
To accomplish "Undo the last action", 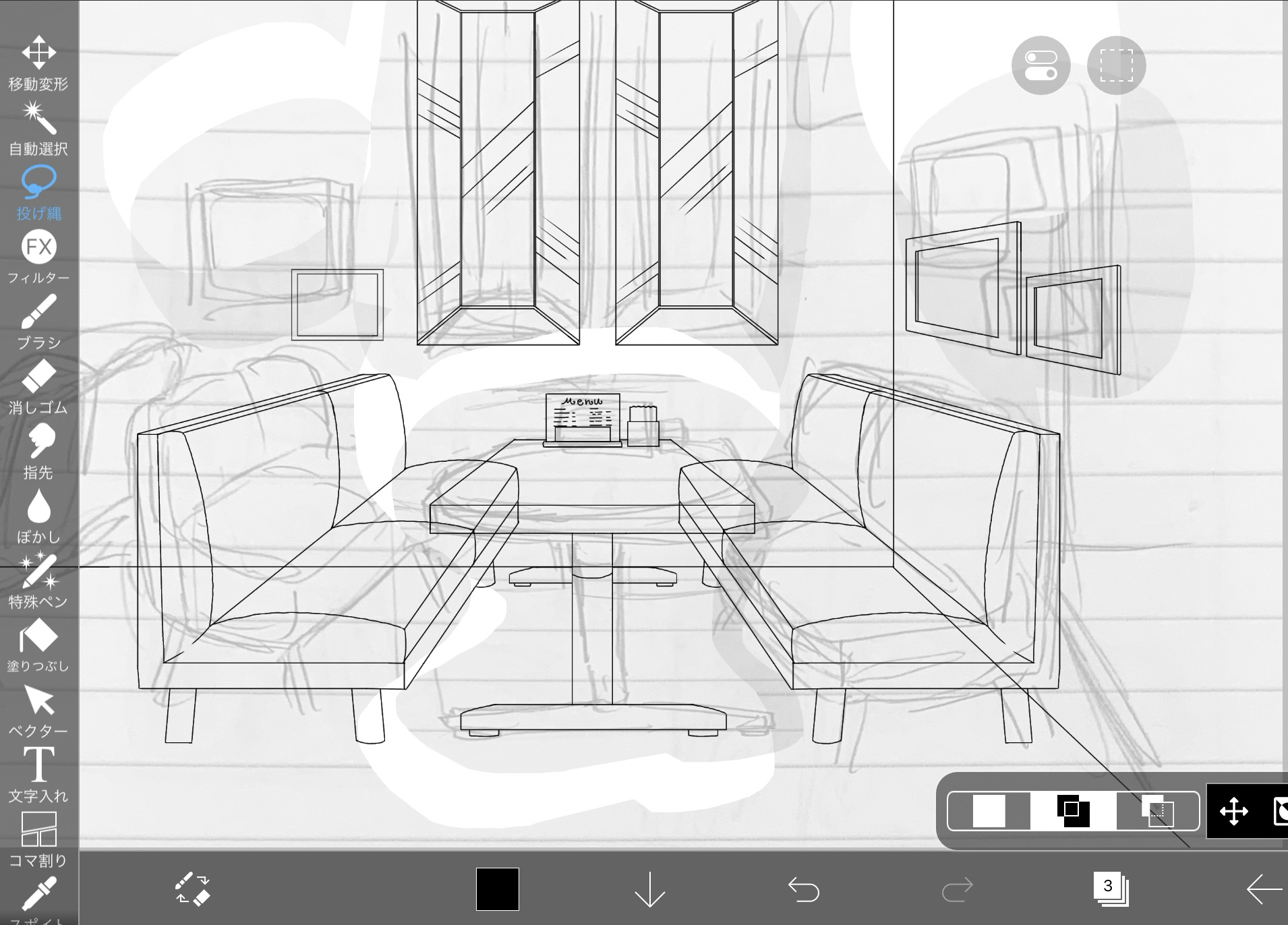I will [x=803, y=889].
